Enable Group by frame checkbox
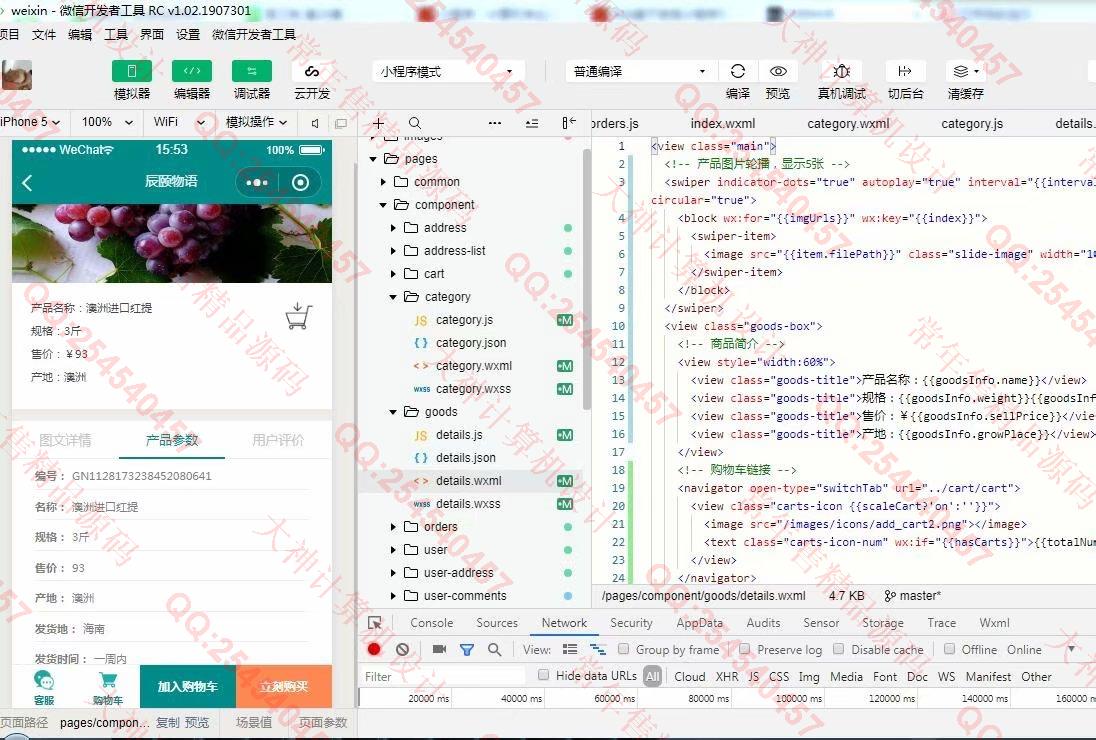Viewport: 1096px width, 740px height. tap(623, 649)
